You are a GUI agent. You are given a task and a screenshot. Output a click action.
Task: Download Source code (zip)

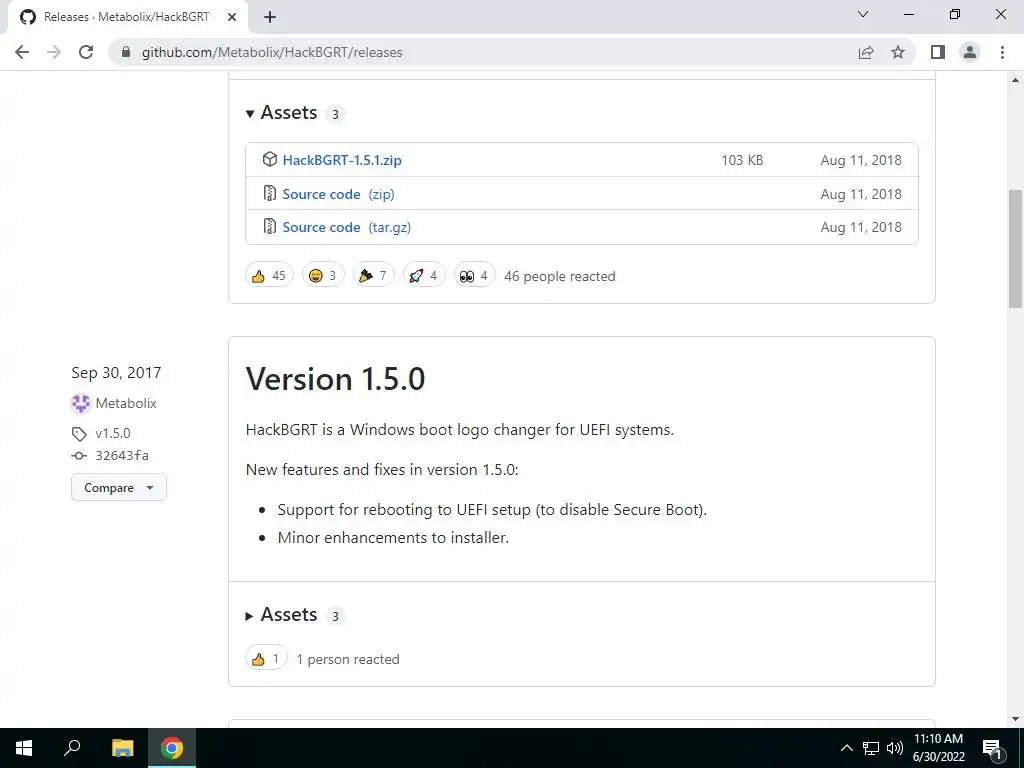[x=338, y=194]
